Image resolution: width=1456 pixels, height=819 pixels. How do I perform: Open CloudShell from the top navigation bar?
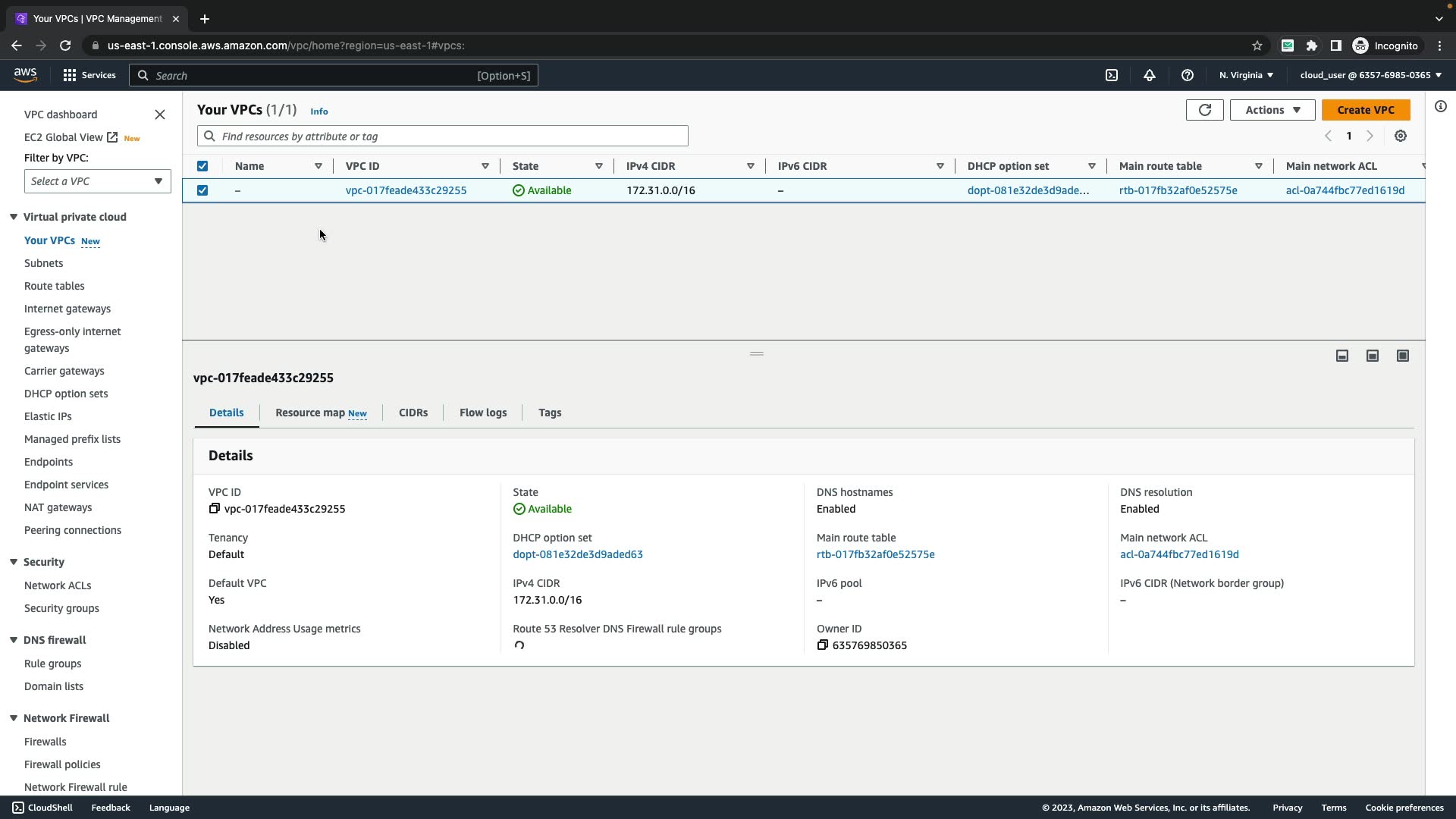click(x=1111, y=75)
